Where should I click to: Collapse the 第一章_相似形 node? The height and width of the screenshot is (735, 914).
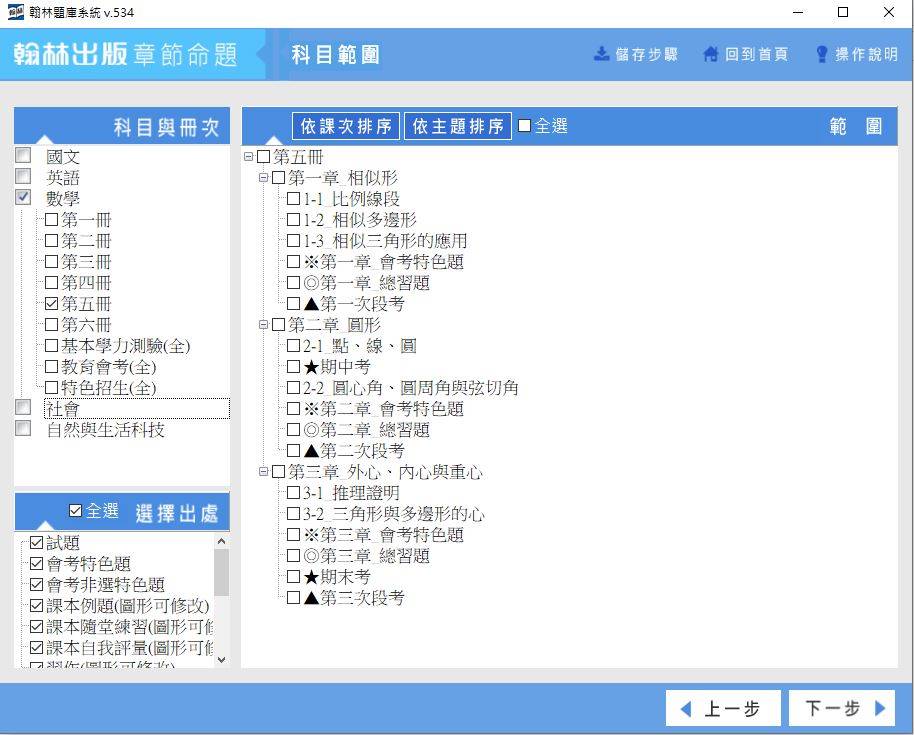coord(263,178)
